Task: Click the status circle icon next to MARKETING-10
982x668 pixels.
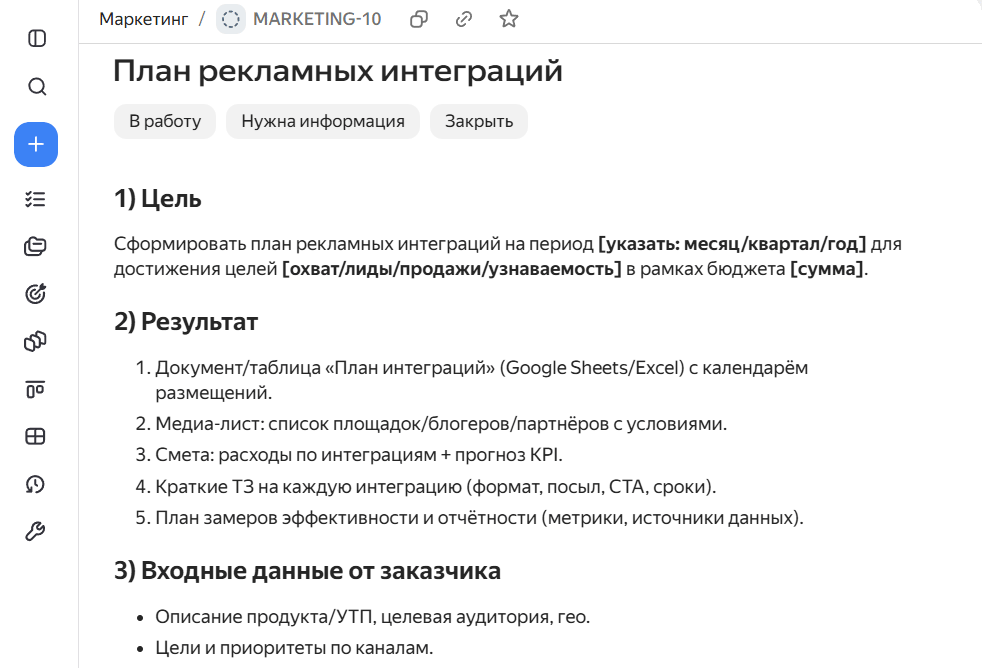Action: click(230, 19)
